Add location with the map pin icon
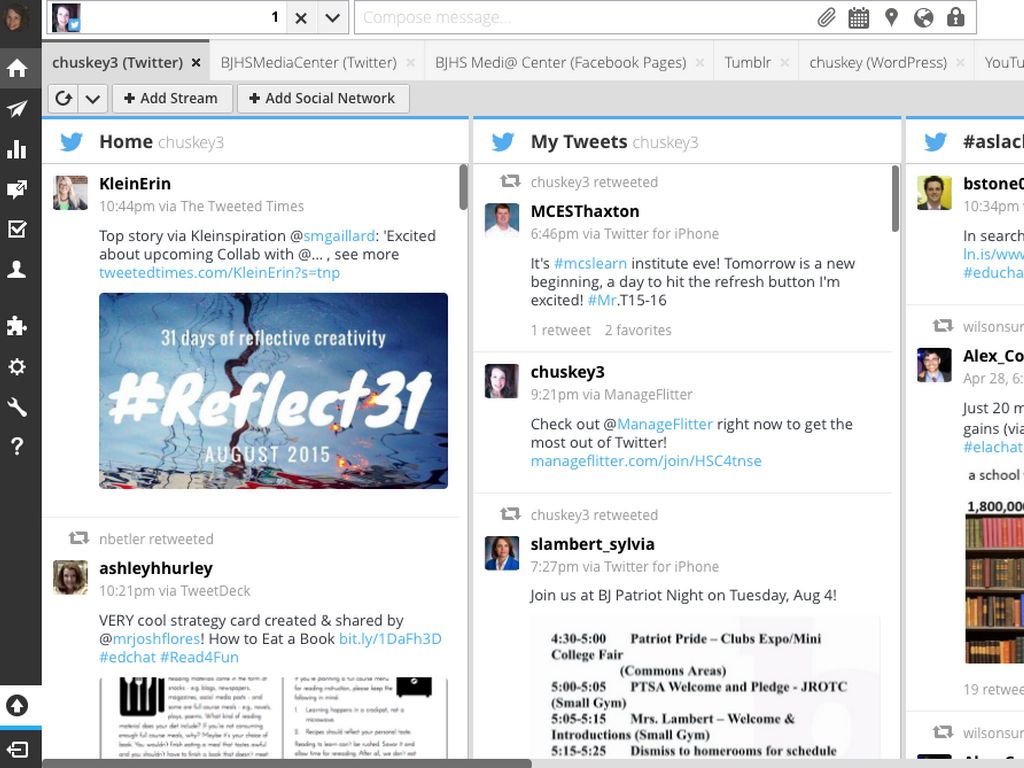 click(891, 18)
